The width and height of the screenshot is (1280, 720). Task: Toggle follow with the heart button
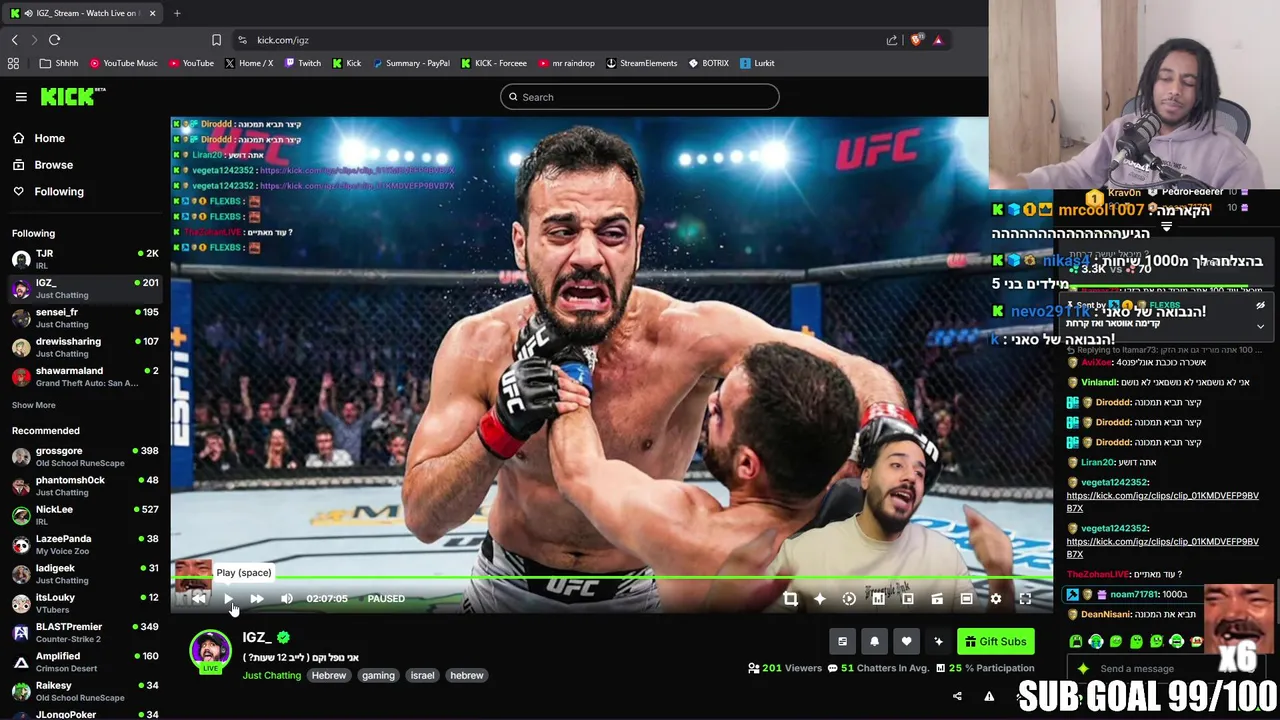click(906, 641)
